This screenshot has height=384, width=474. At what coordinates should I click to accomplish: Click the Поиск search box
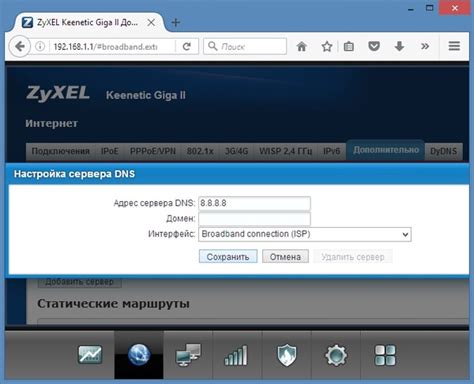coord(245,46)
